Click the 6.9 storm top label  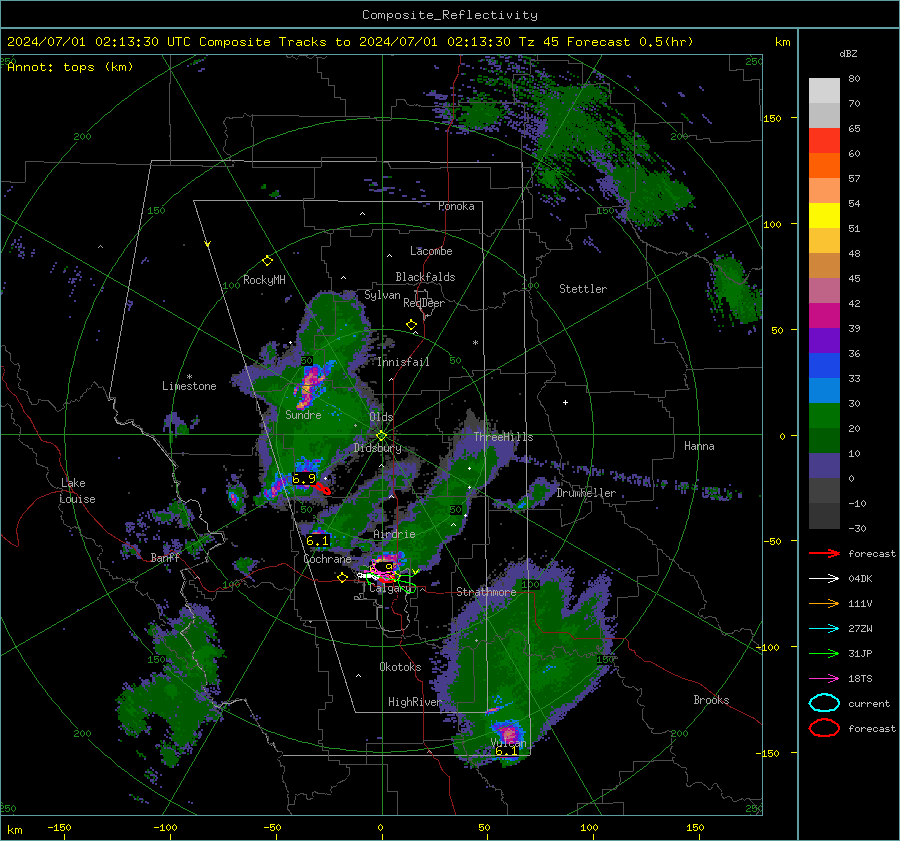pos(304,478)
